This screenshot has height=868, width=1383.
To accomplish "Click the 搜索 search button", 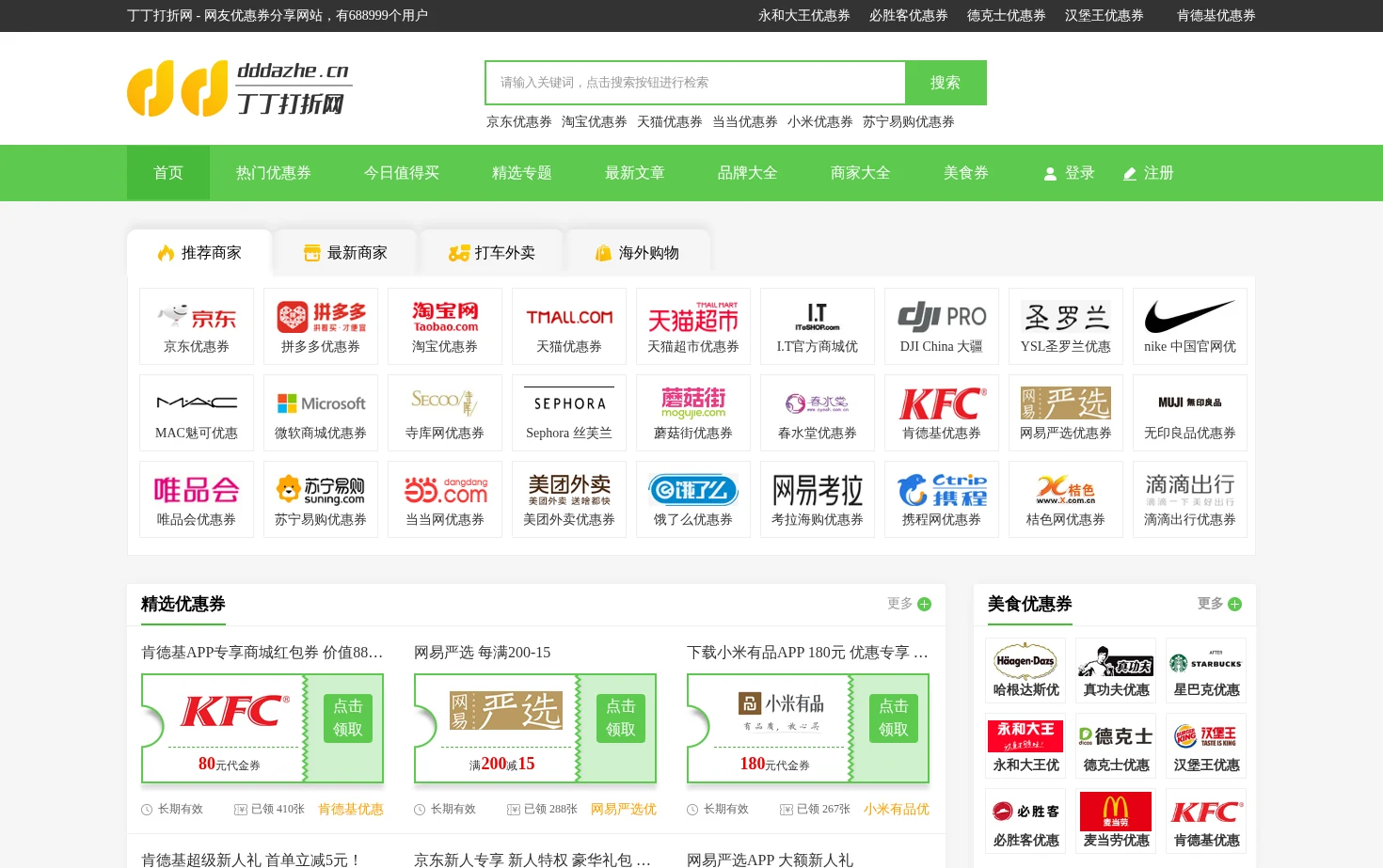I will coord(946,83).
